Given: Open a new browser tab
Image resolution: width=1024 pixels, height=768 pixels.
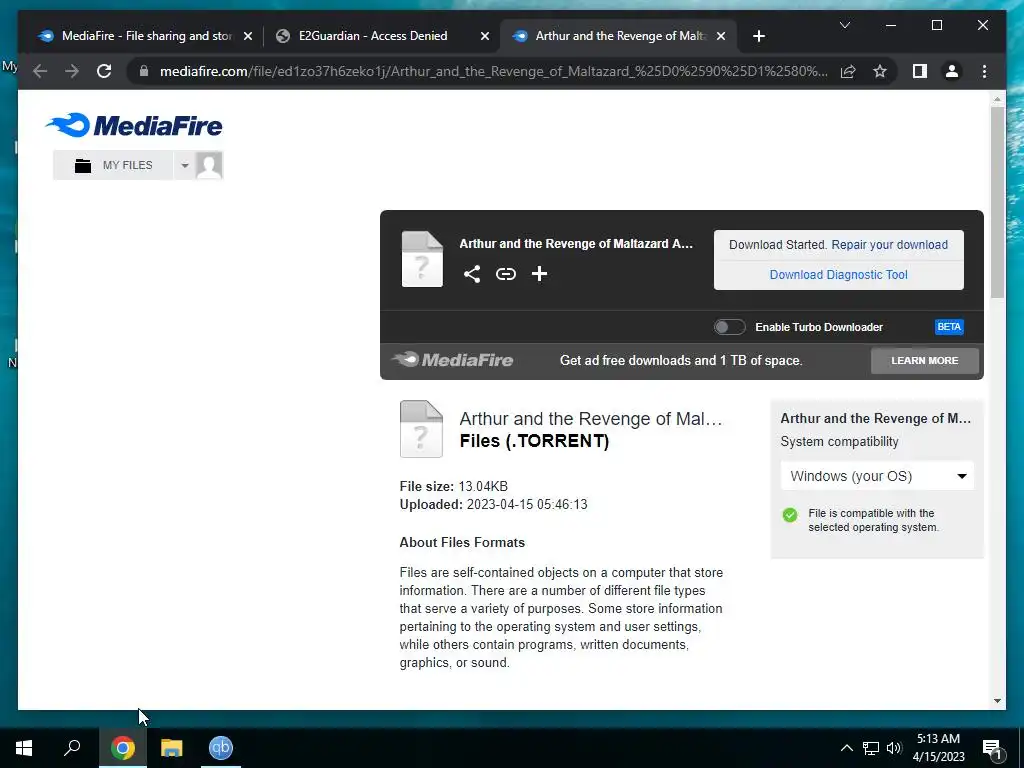Looking at the screenshot, I should point(758,36).
